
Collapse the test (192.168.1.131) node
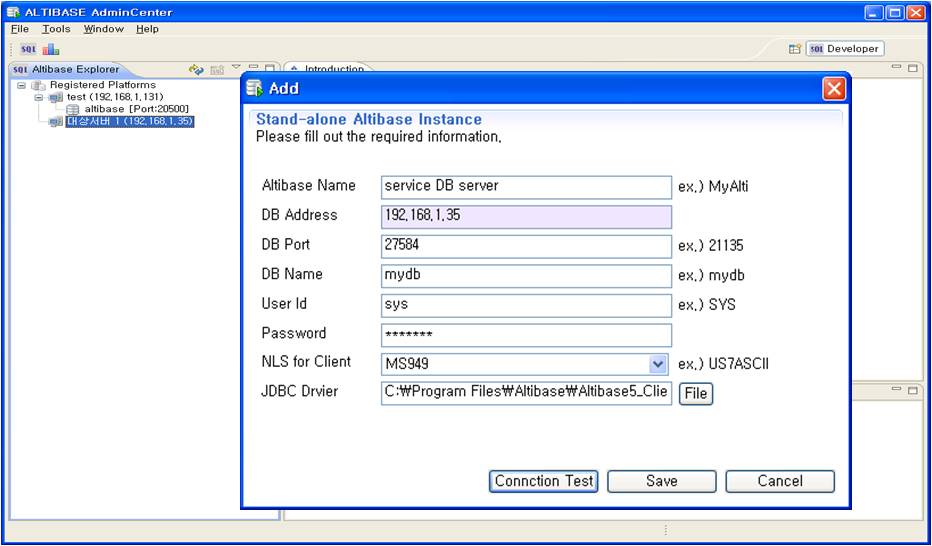[39, 97]
